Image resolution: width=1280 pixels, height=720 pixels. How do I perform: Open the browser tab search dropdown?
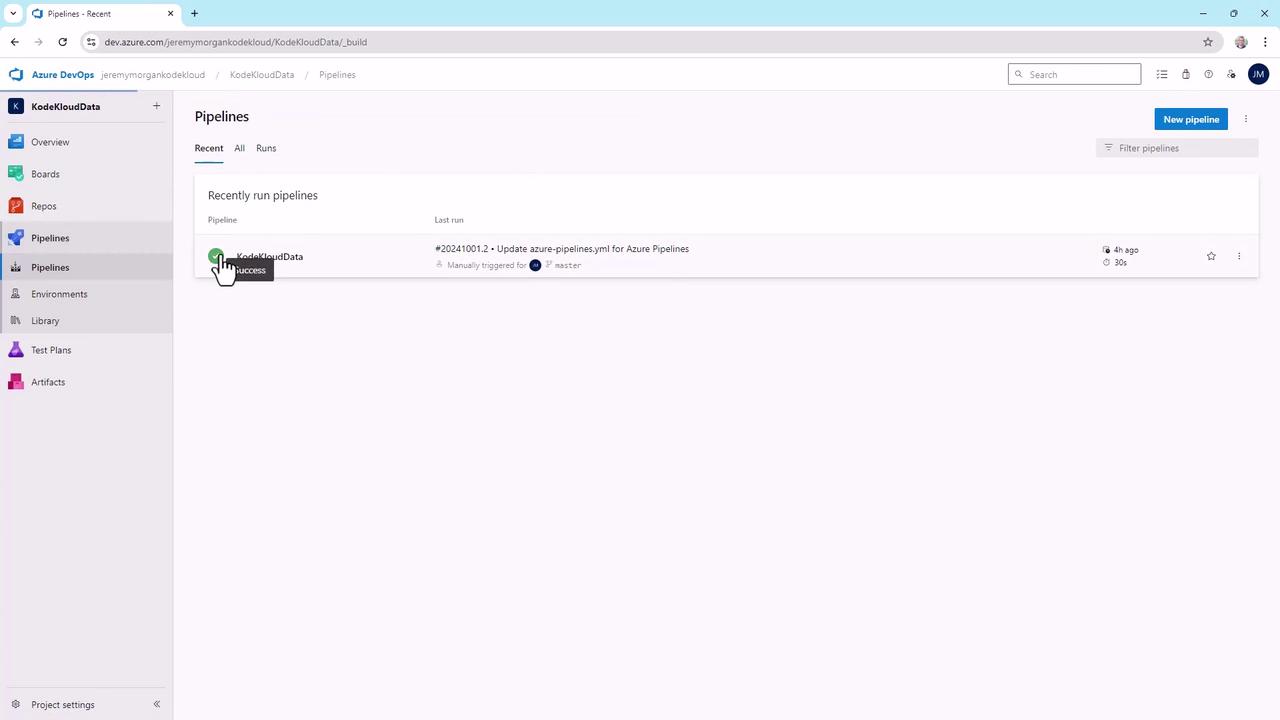[x=13, y=13]
